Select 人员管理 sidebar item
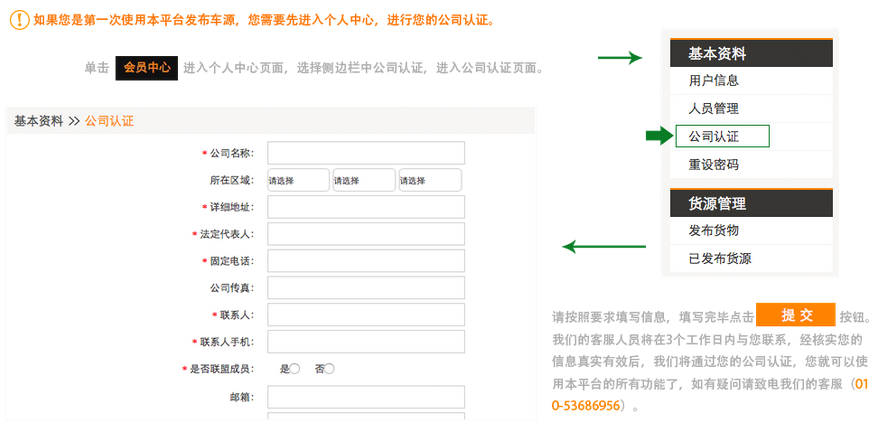Image resolution: width=876 pixels, height=432 pixels. [x=714, y=109]
